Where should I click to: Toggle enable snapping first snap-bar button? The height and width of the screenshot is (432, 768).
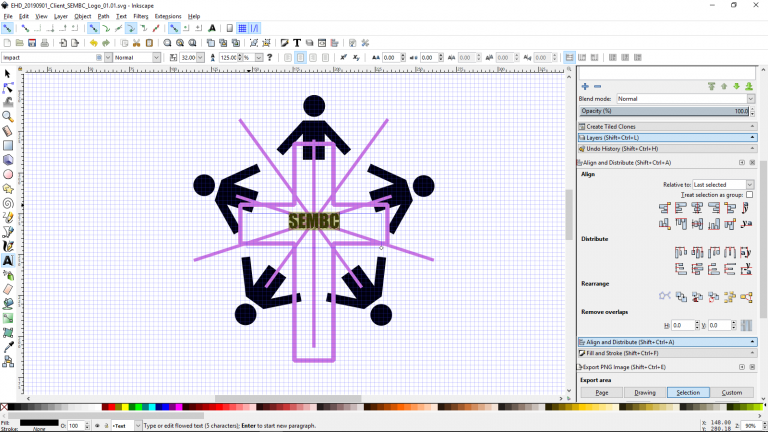point(7,28)
